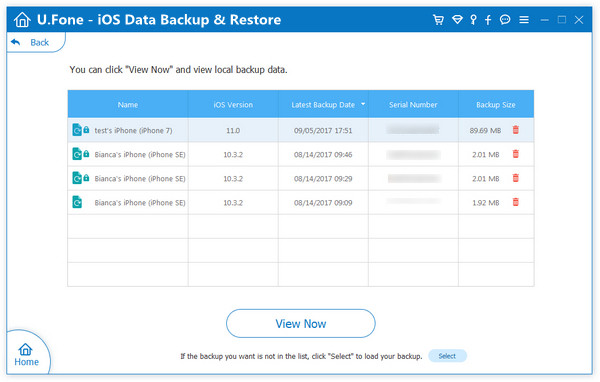The height and width of the screenshot is (382, 600).
Task: Click backup file icon for 09:09 backup row
Action: coord(77,202)
